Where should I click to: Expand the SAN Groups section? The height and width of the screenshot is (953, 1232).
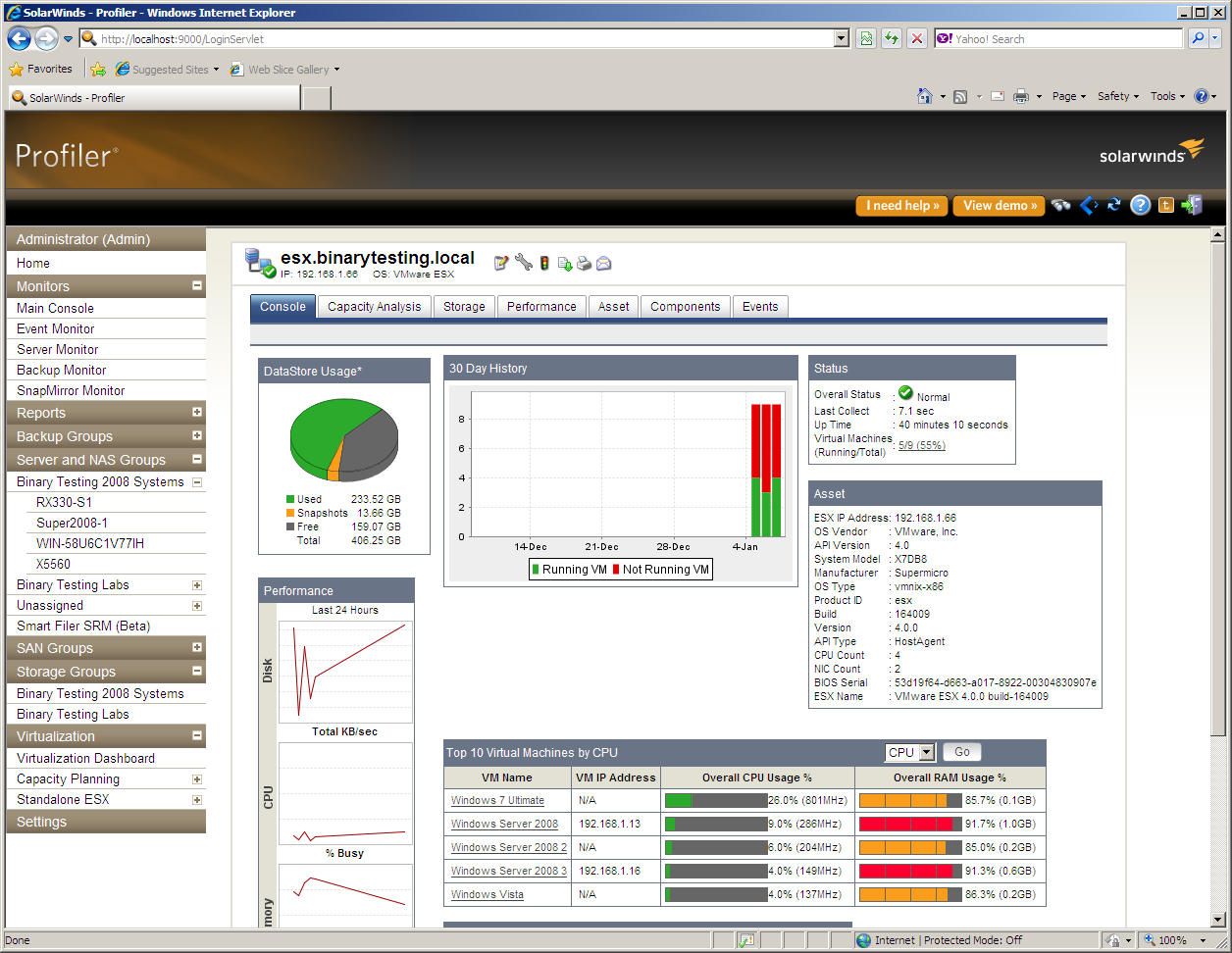coord(197,648)
